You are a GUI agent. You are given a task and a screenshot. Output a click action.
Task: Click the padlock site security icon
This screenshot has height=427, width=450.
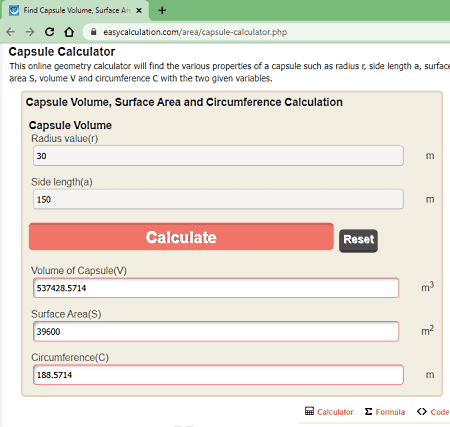point(94,32)
